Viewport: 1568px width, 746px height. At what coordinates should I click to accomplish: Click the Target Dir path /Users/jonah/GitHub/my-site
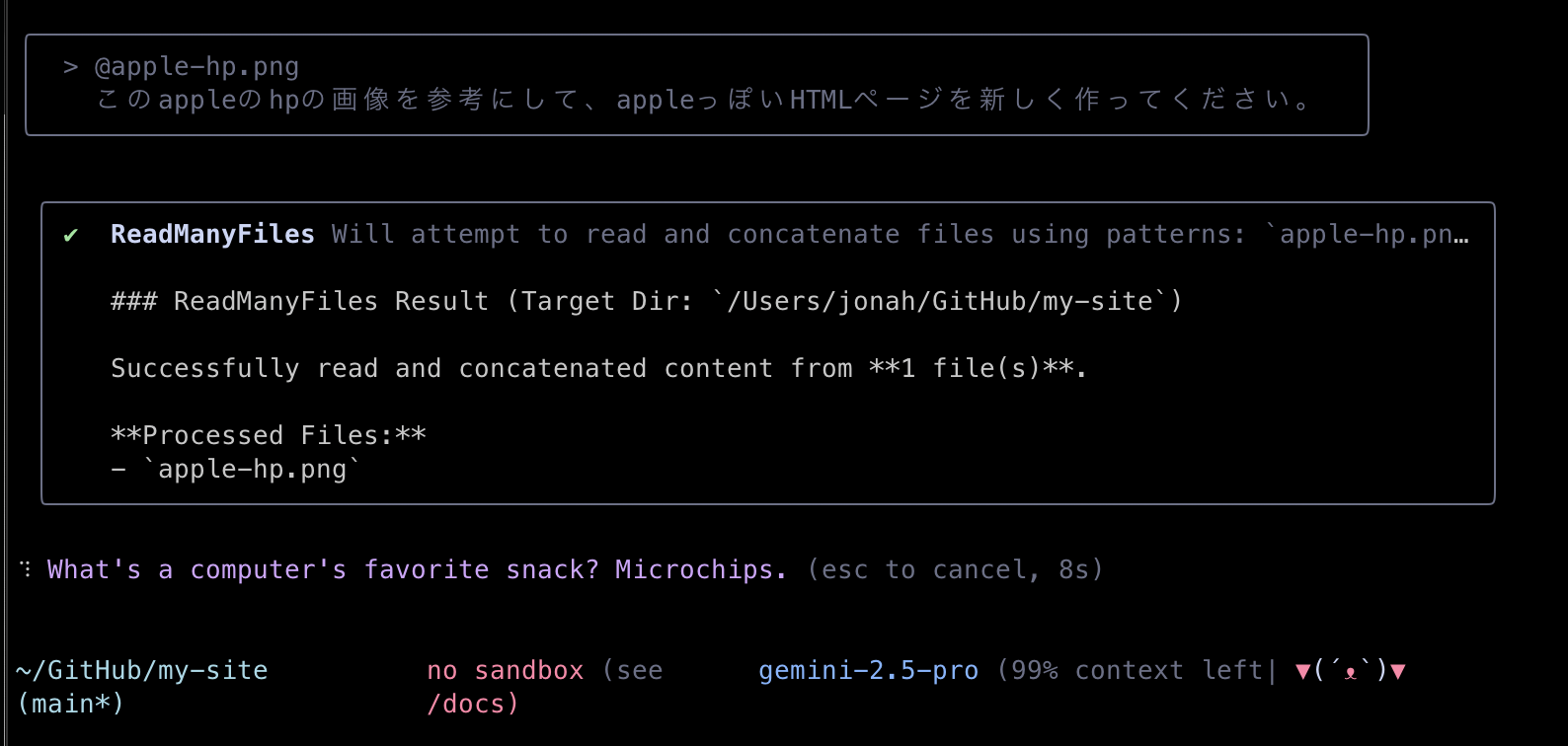pos(939,301)
